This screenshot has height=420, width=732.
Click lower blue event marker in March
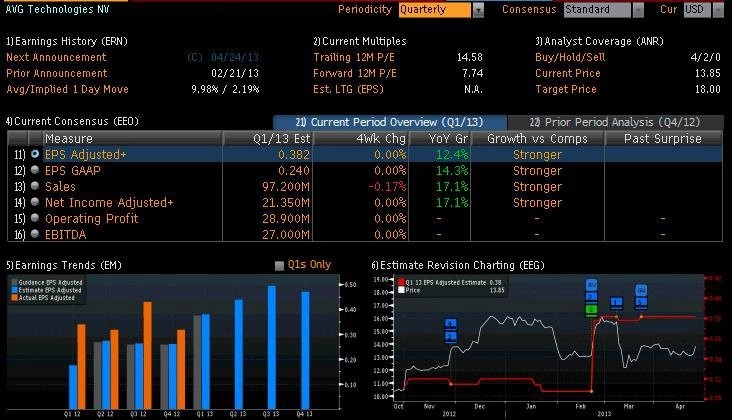pos(641,303)
